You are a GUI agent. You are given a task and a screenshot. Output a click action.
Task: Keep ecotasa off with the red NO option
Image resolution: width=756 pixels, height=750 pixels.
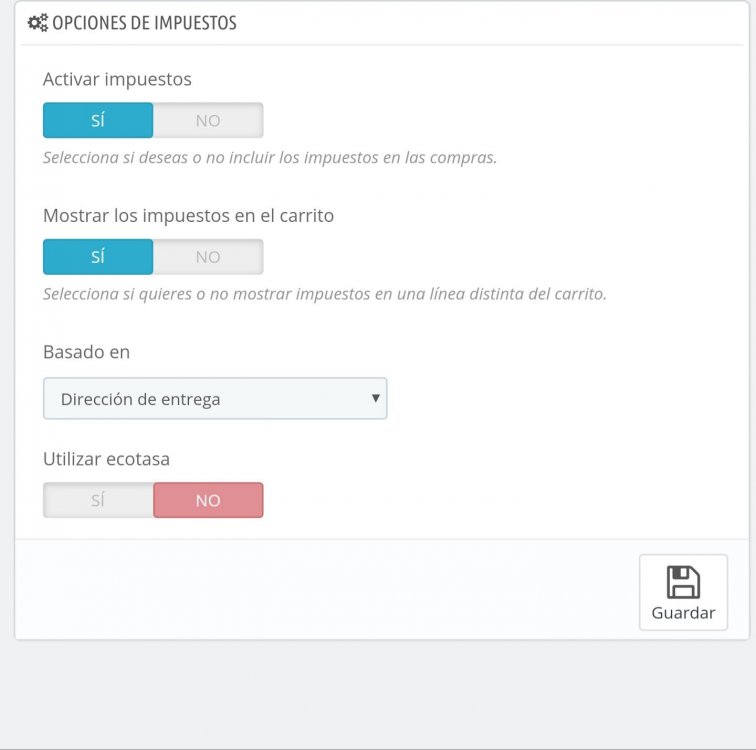tap(208, 501)
